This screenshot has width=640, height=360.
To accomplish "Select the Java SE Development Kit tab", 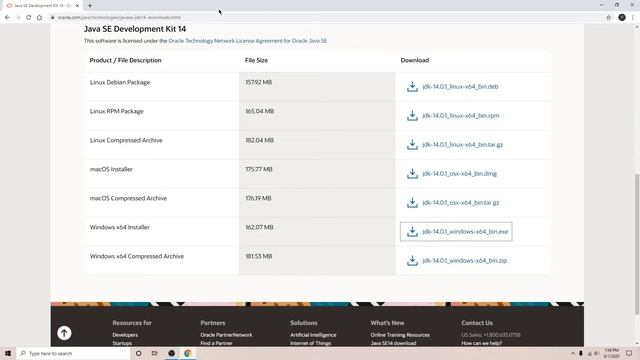I will tap(41, 6).
